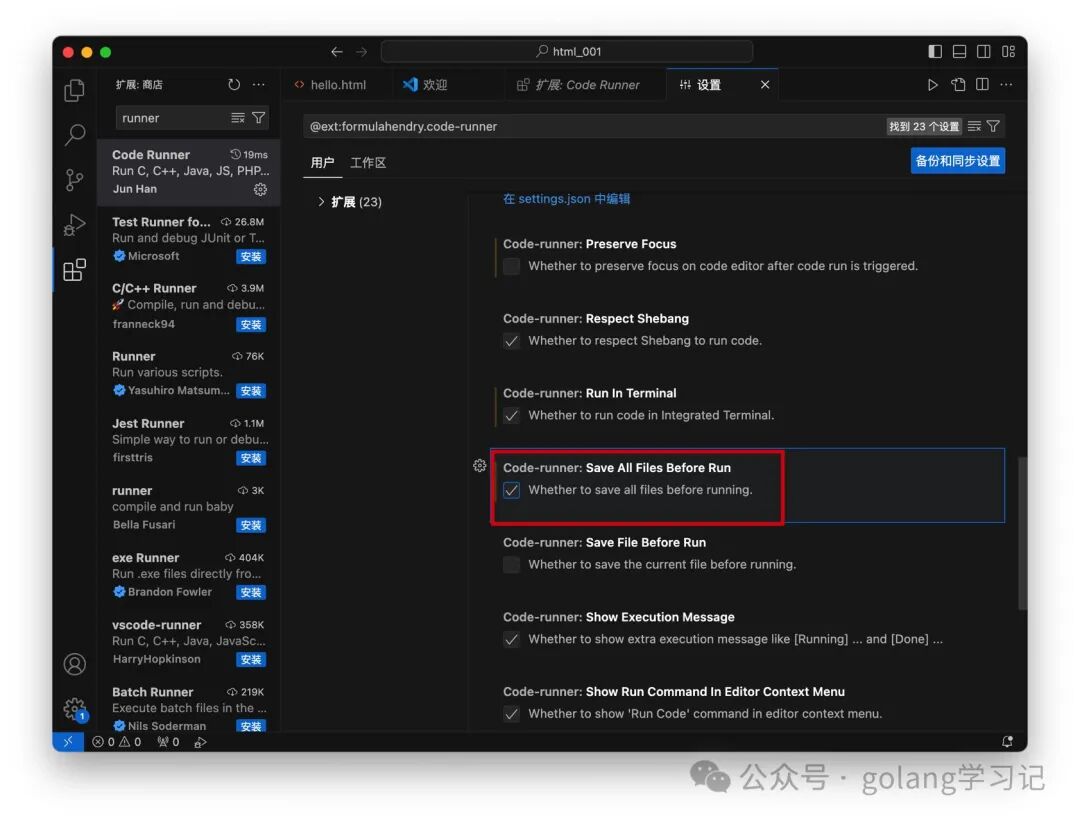Screen dimensions: 1080x821
Task: Enable Save File Before Run checkbox
Action: coord(512,565)
